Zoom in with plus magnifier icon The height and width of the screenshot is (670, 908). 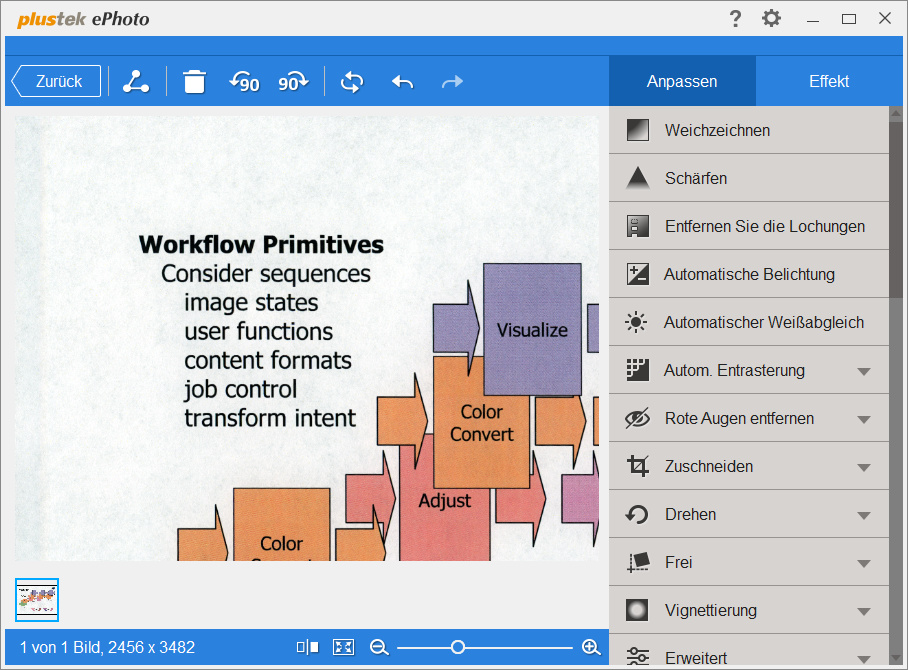coord(591,647)
